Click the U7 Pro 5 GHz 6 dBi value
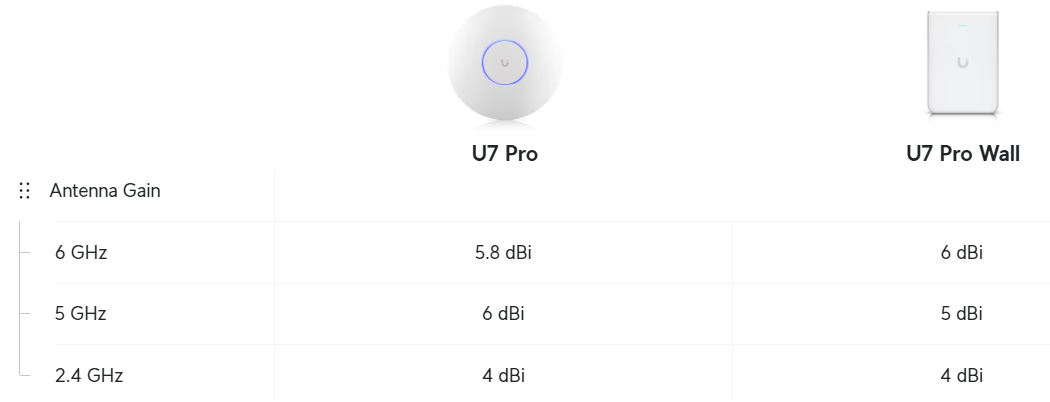 (x=504, y=314)
